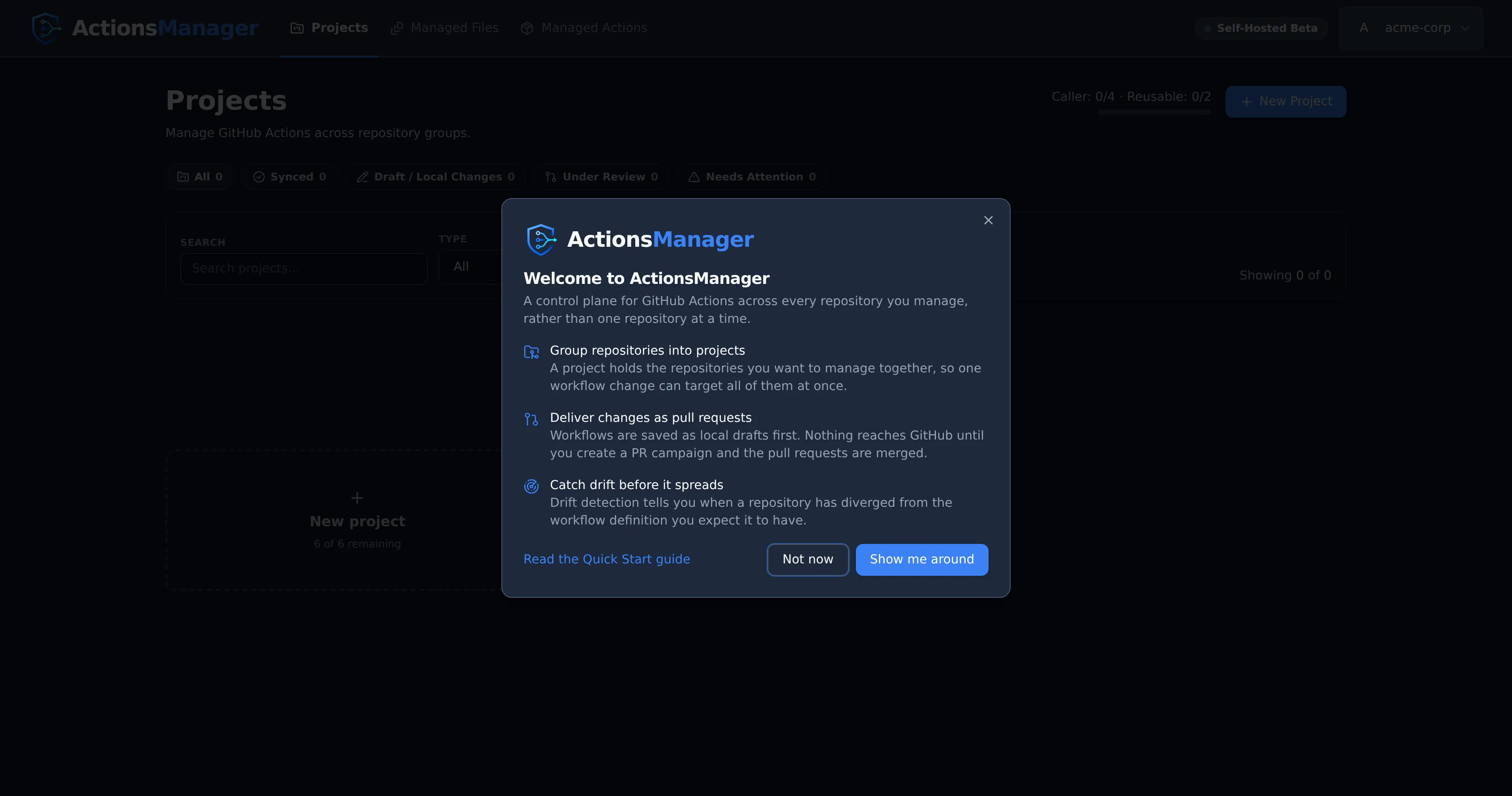
Task: Click the Caller / Reusable usage progress bar
Action: [x=1154, y=111]
